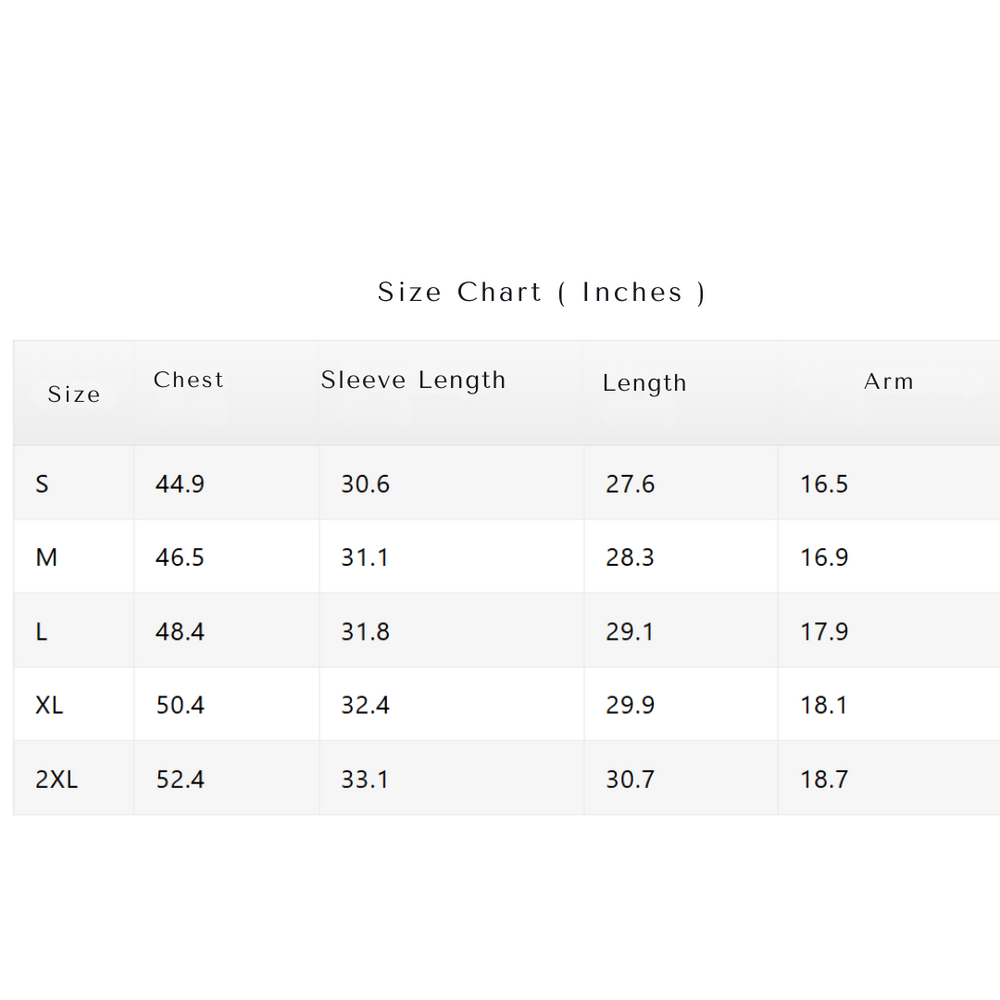Click chest value 52.4 in 2XL row
This screenshot has width=1000, height=1000.
(180, 779)
